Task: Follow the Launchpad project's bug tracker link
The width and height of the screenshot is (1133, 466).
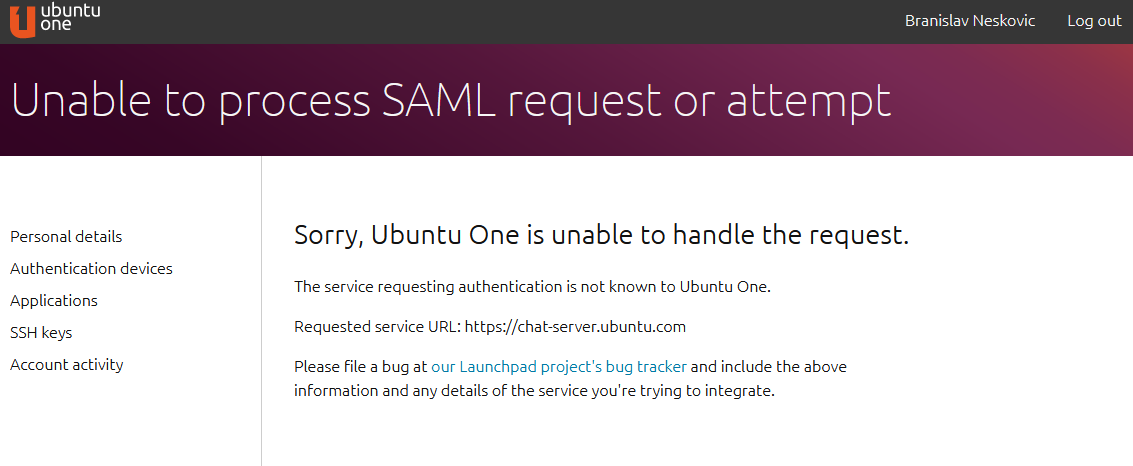Action: [x=559, y=367]
